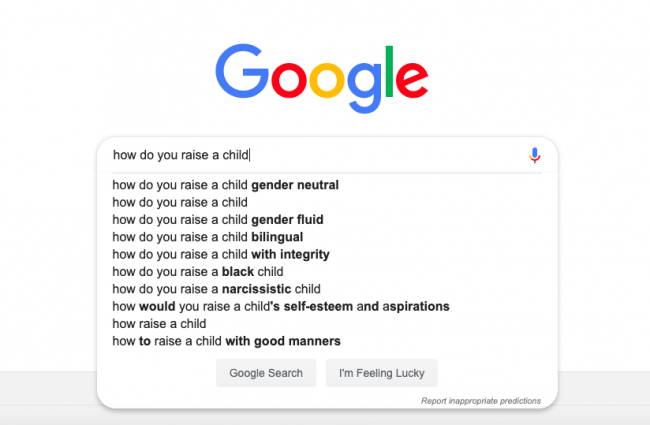
Task: Open the Report inappropriate predictions link
Action: [x=481, y=400]
